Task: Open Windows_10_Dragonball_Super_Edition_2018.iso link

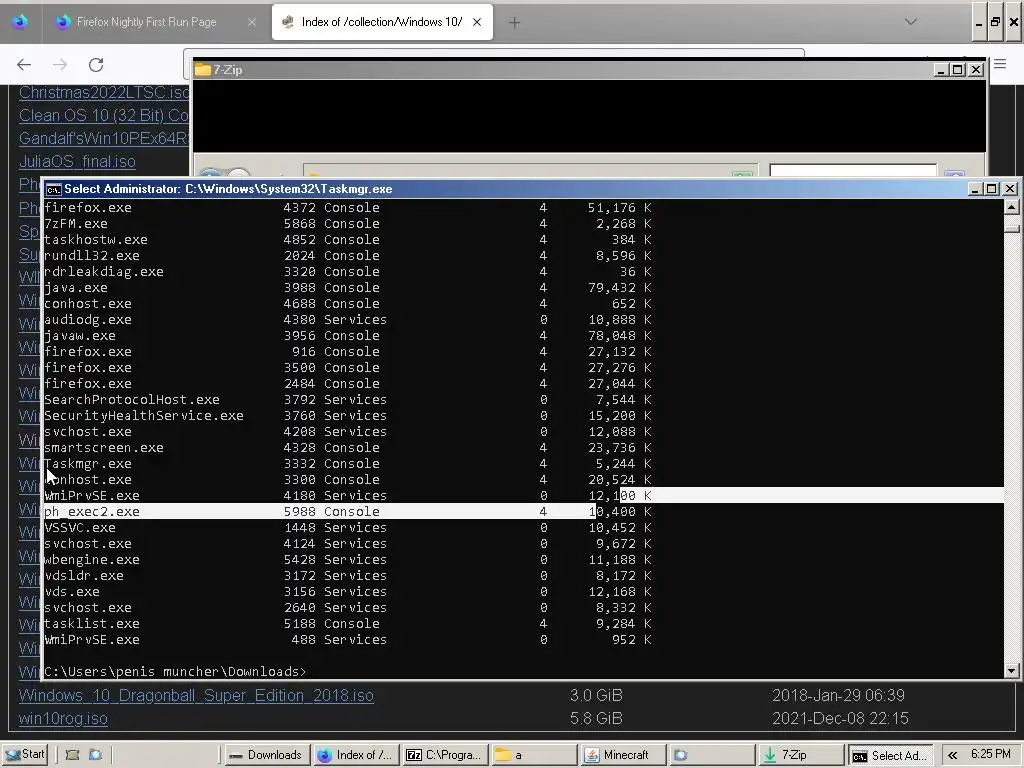Action: coord(196,696)
